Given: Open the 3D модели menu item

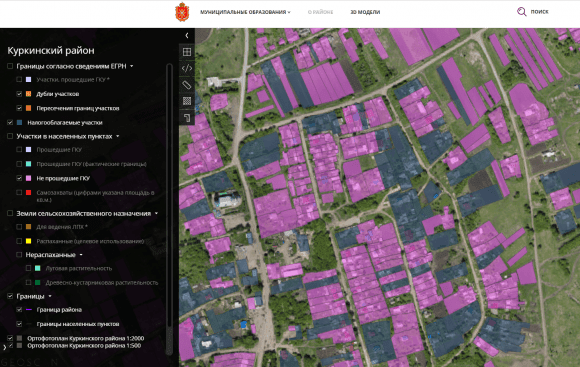Looking at the screenshot, I should tap(365, 12).
